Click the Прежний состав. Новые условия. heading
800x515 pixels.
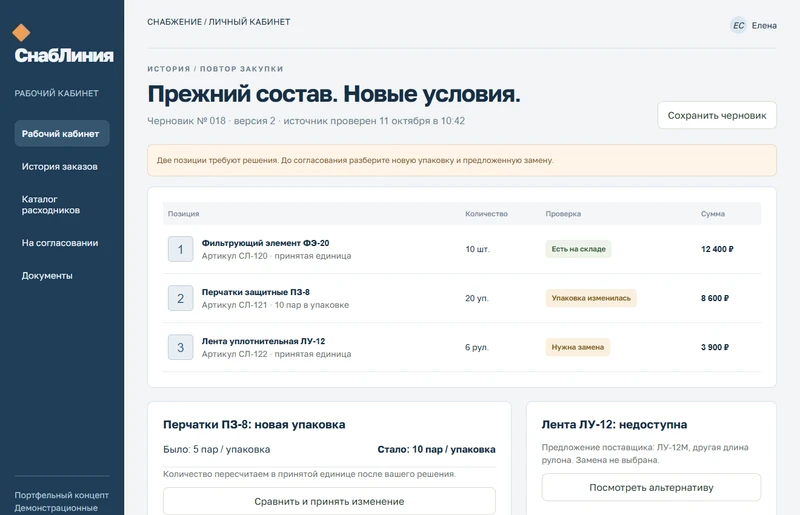[x=334, y=94]
